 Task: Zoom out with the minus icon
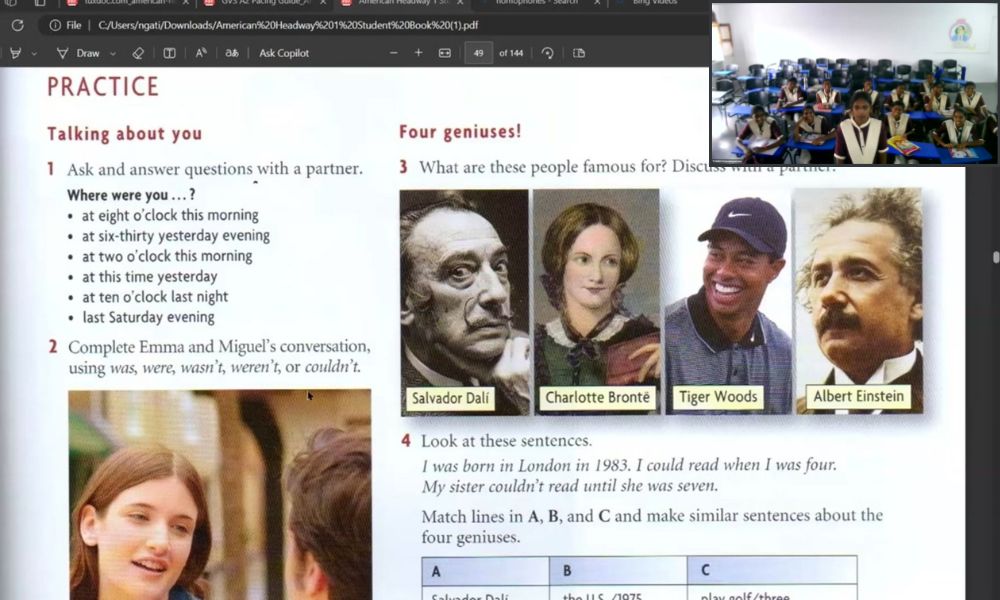[x=393, y=53]
